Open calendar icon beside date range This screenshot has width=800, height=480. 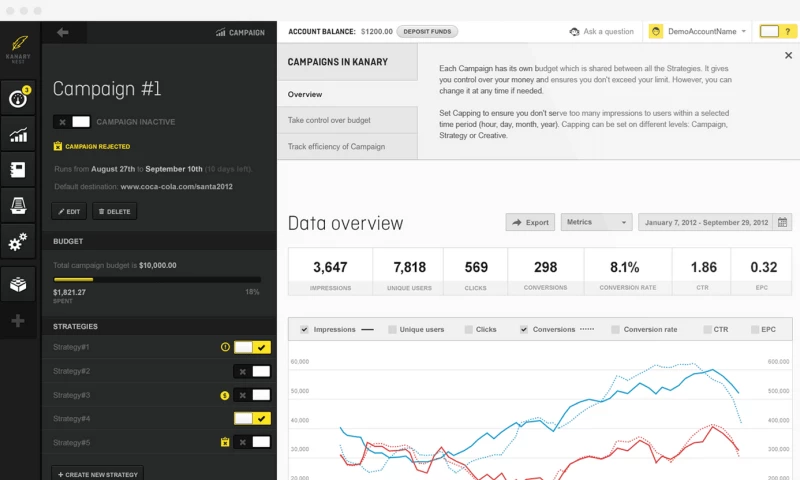783,222
